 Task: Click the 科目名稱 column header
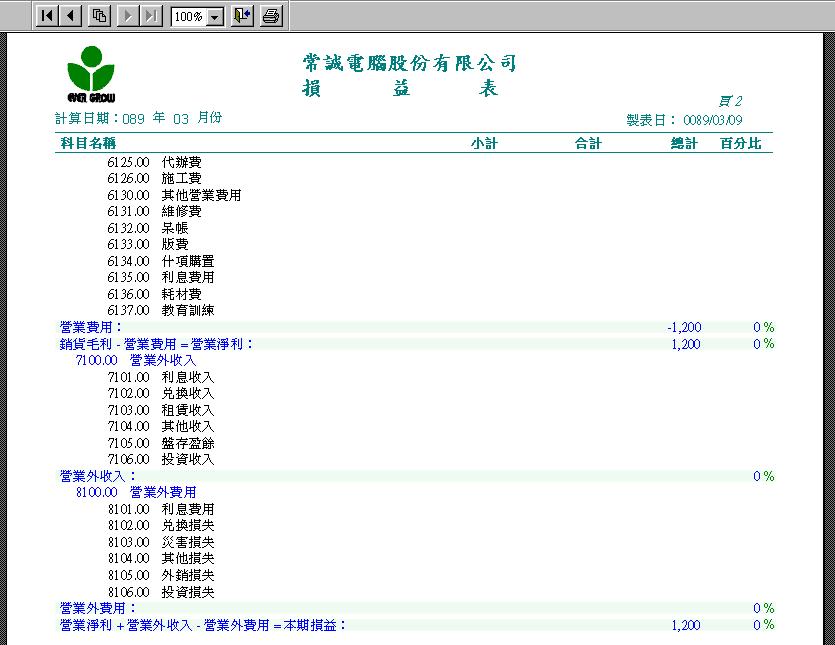(x=88, y=144)
